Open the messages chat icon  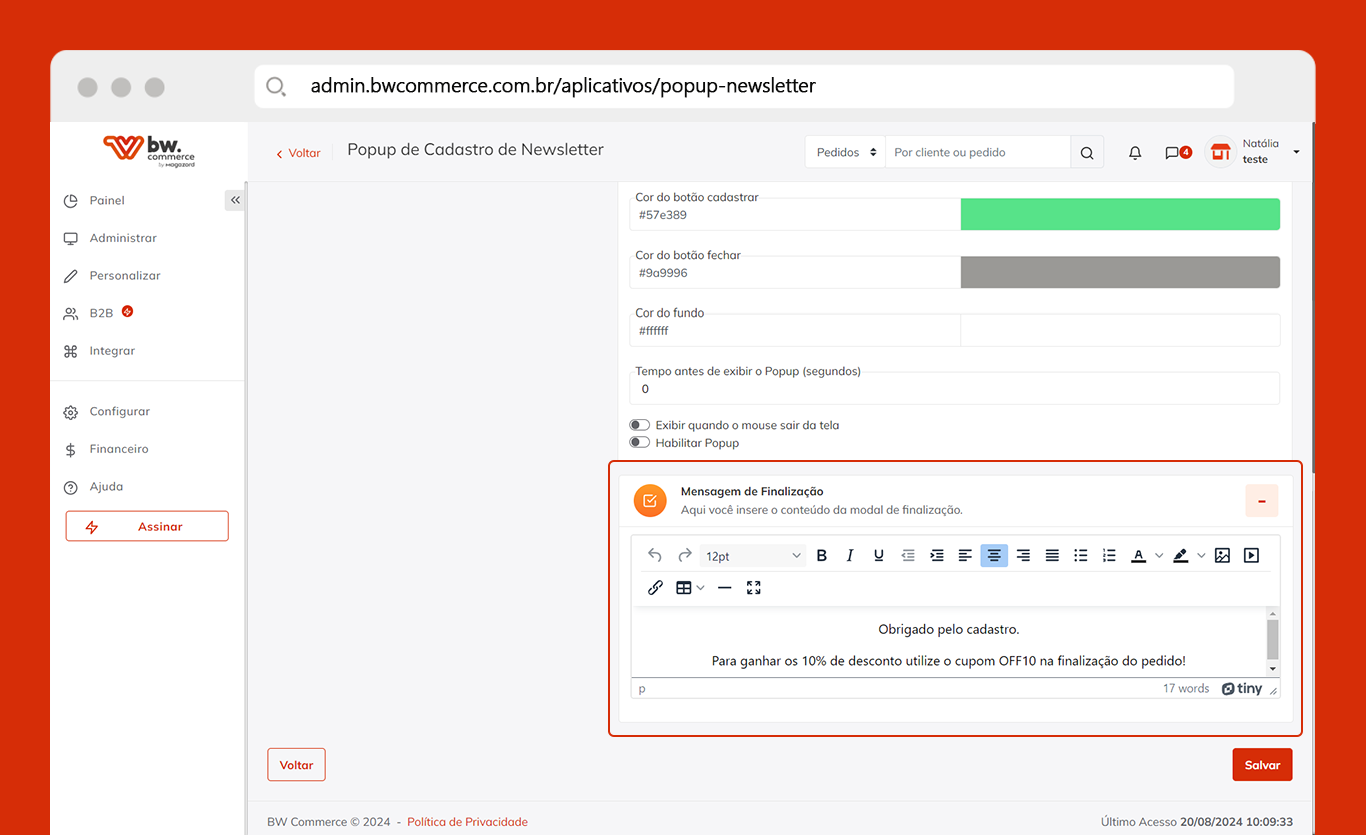pos(1173,153)
